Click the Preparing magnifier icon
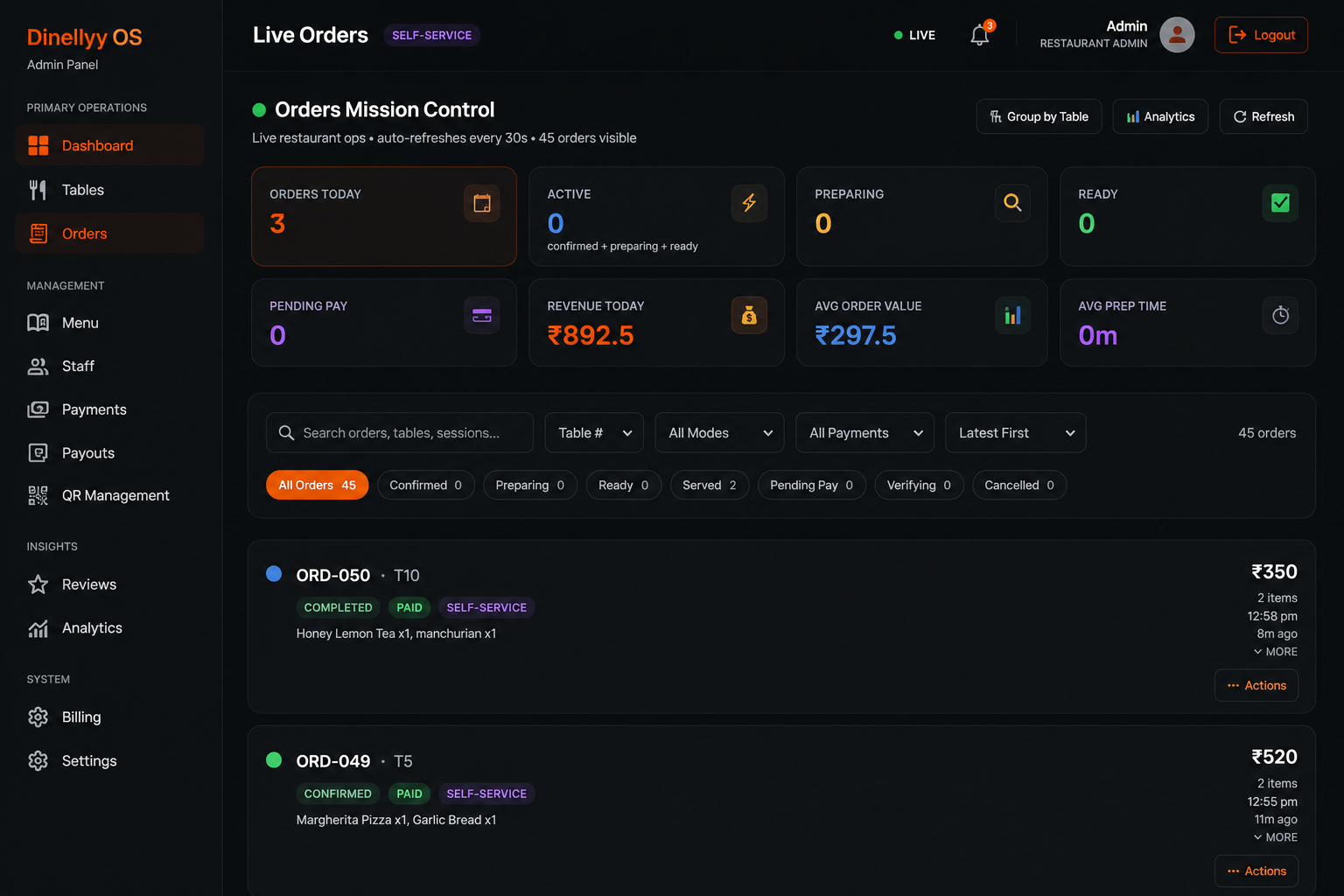The image size is (1344, 896). [1012, 203]
